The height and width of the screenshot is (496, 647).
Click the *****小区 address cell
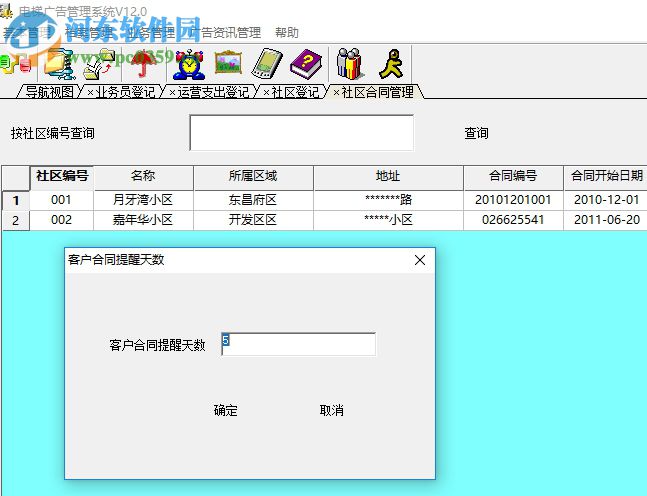point(388,220)
